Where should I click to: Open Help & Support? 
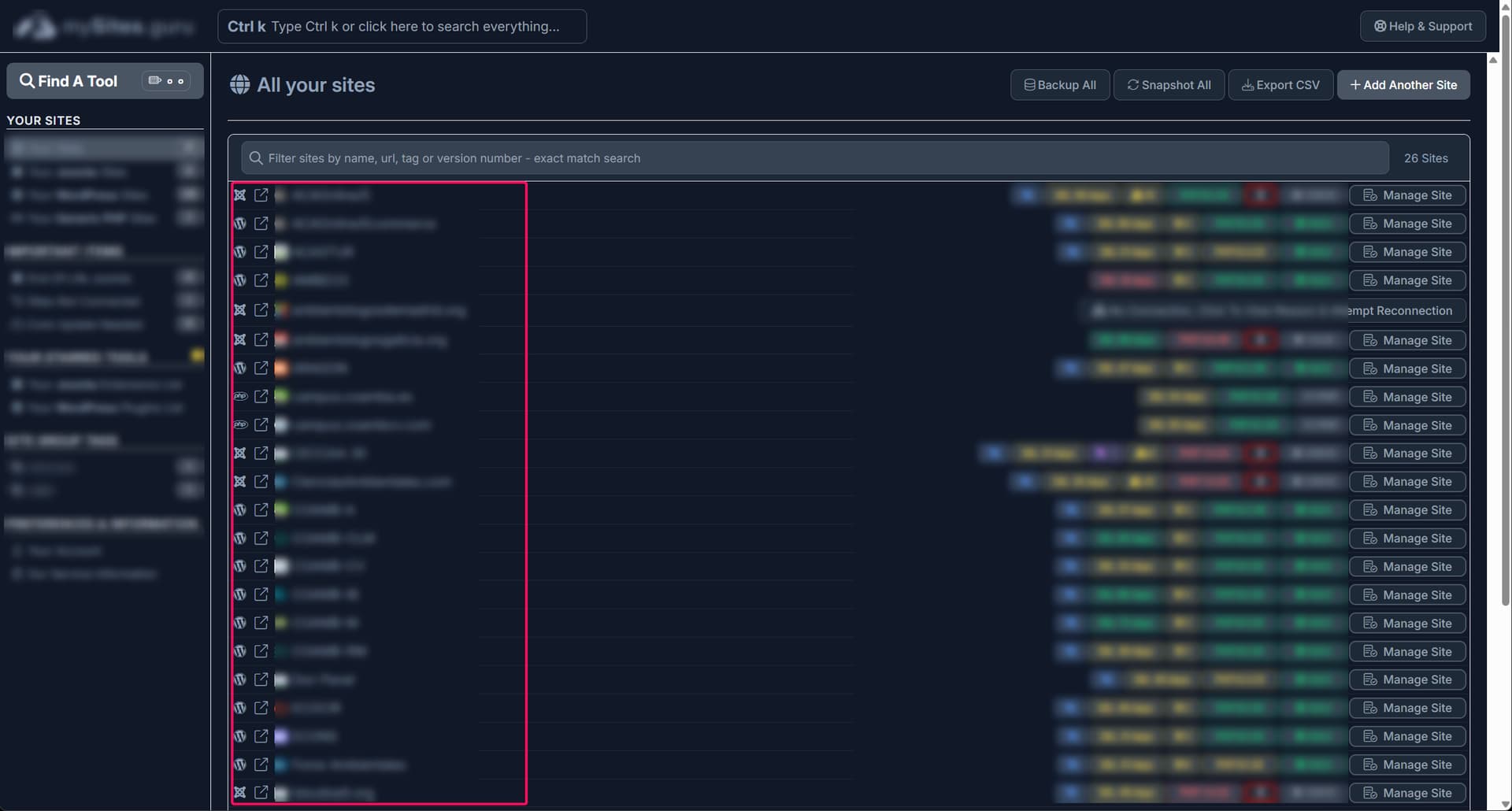[x=1422, y=26]
